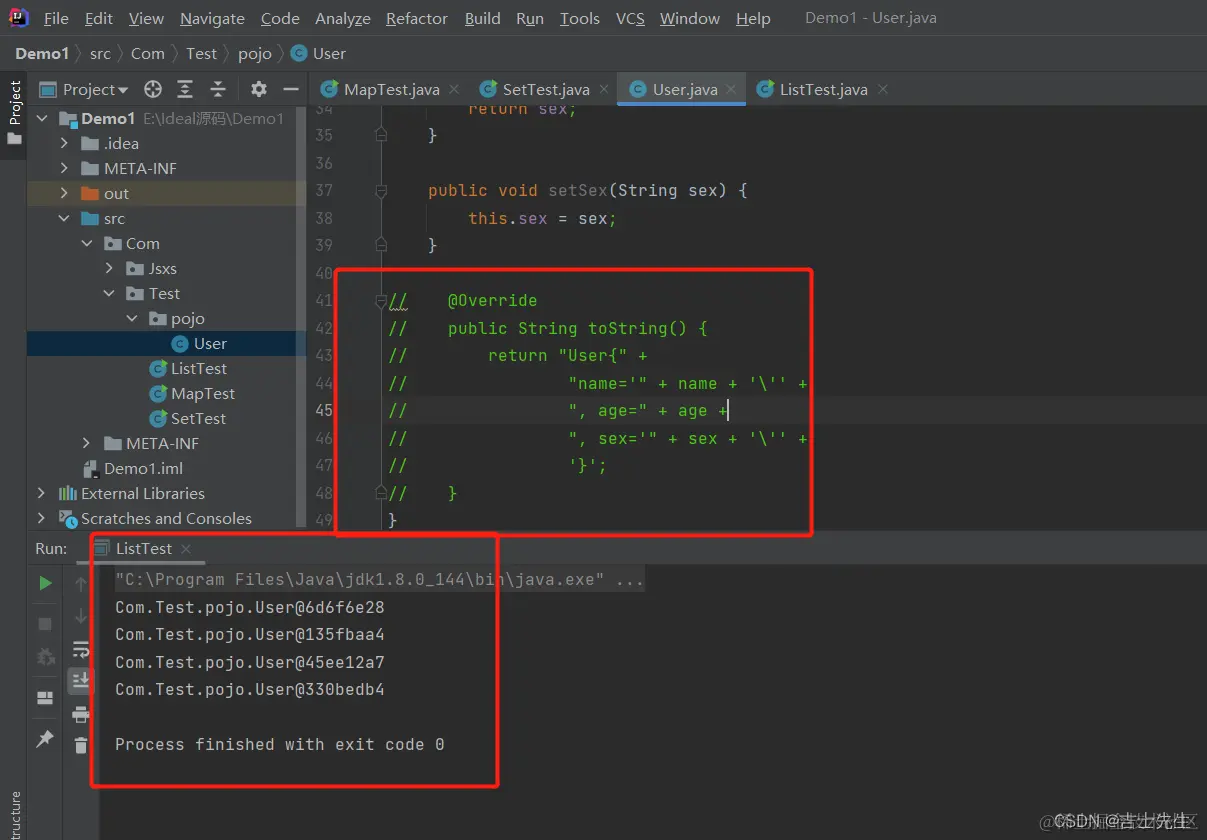Click the Restore Layout icon in Run panel
Screen dimensions: 1207x840
tap(45, 697)
